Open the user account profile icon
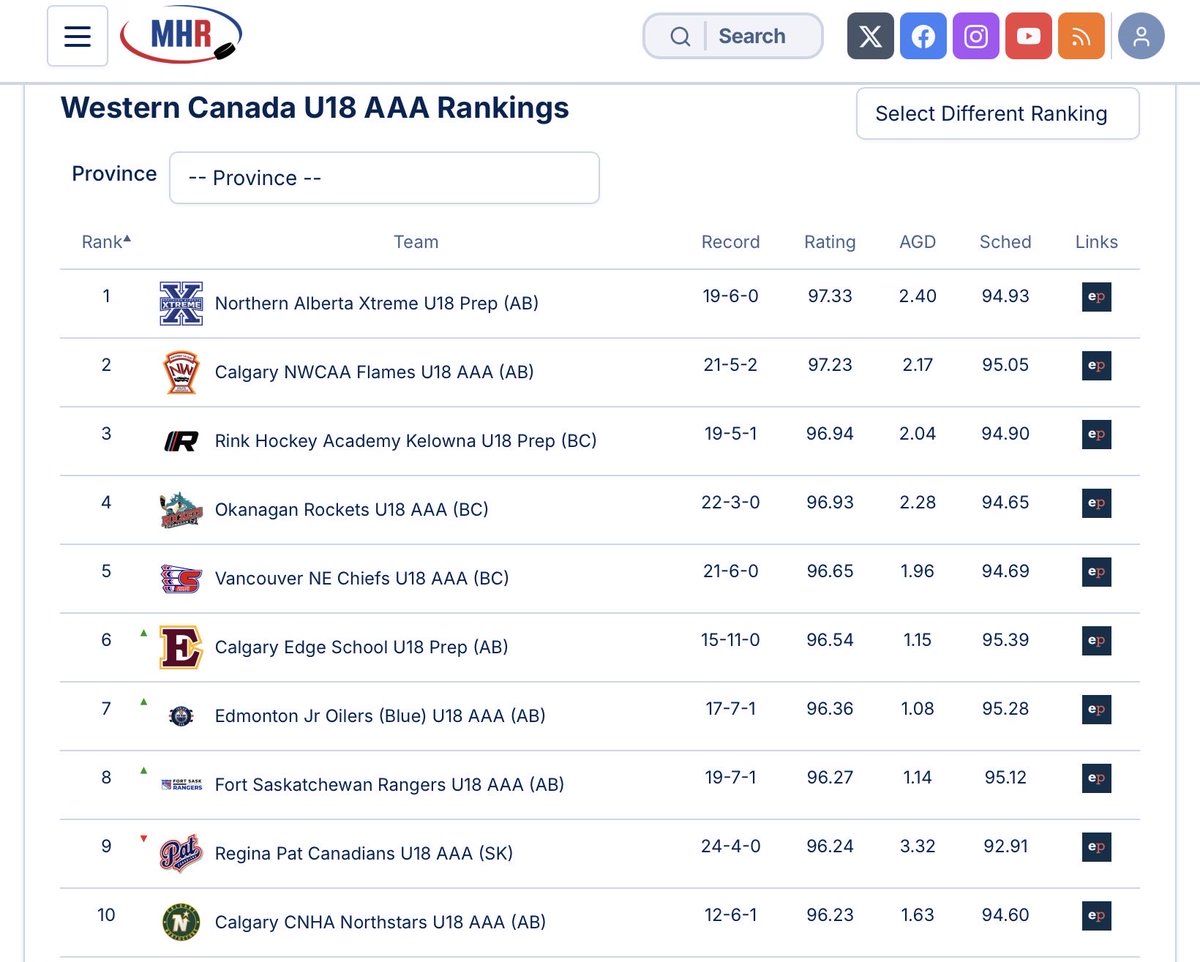 (x=1141, y=37)
